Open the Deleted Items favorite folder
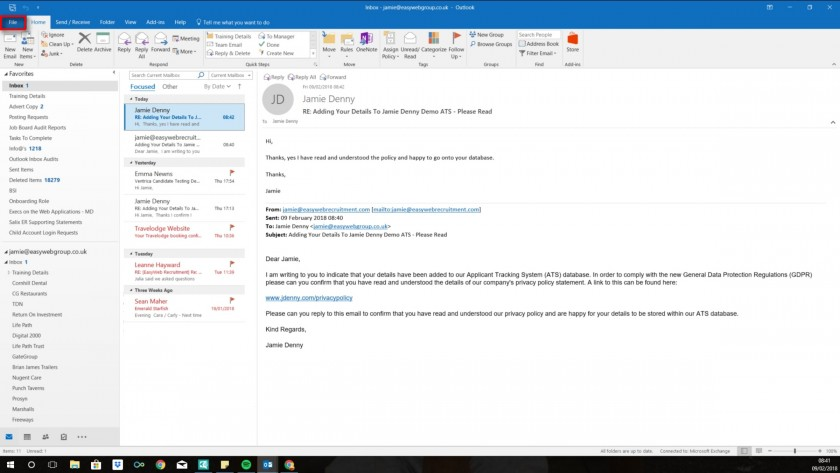 click(x=34, y=180)
